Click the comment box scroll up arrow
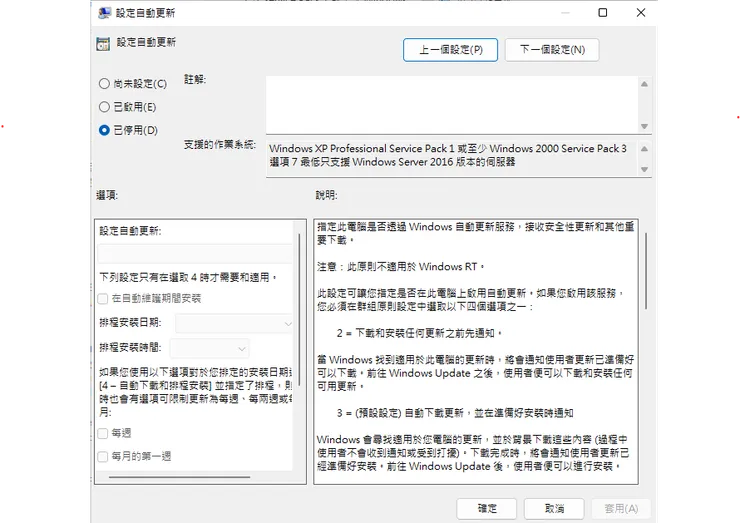740x523 pixels. pyautogui.click(x=644, y=84)
